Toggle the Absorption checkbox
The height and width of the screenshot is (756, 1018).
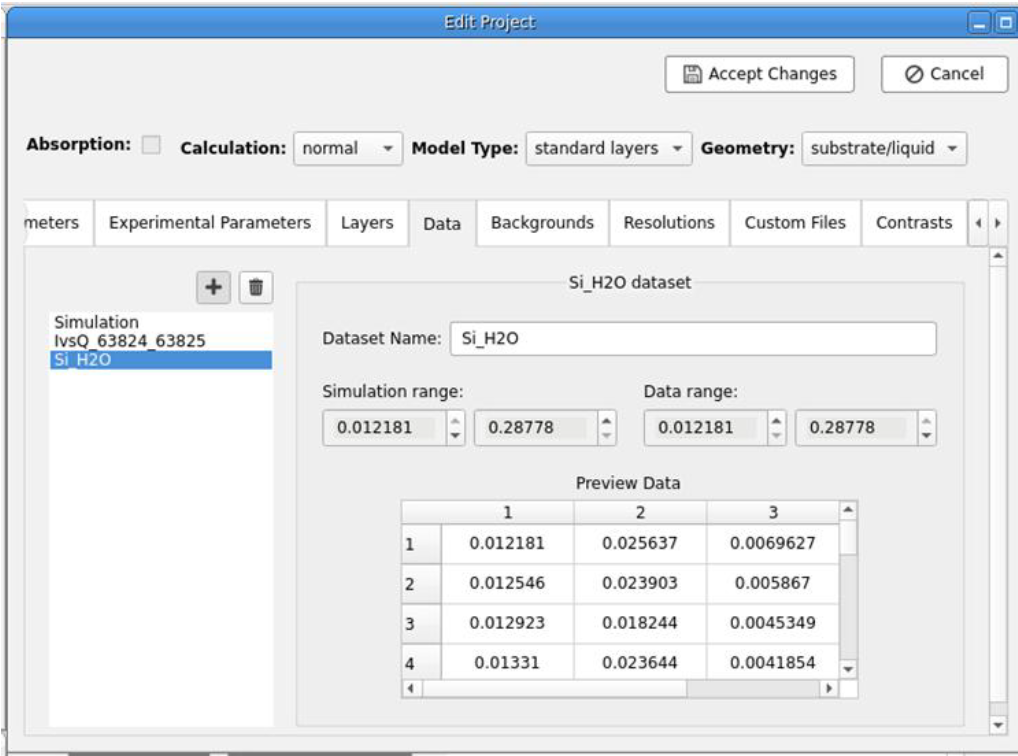[x=151, y=144]
